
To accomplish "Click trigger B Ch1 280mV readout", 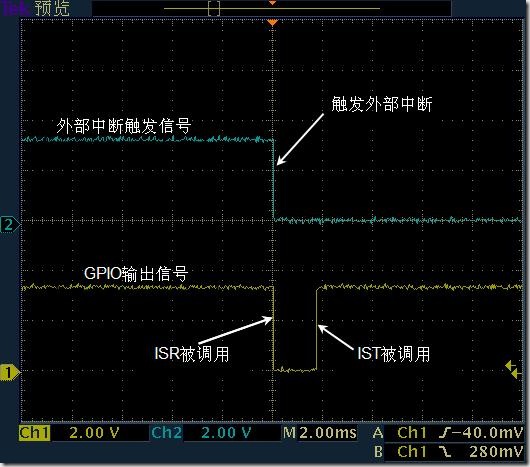I will point(448,451).
